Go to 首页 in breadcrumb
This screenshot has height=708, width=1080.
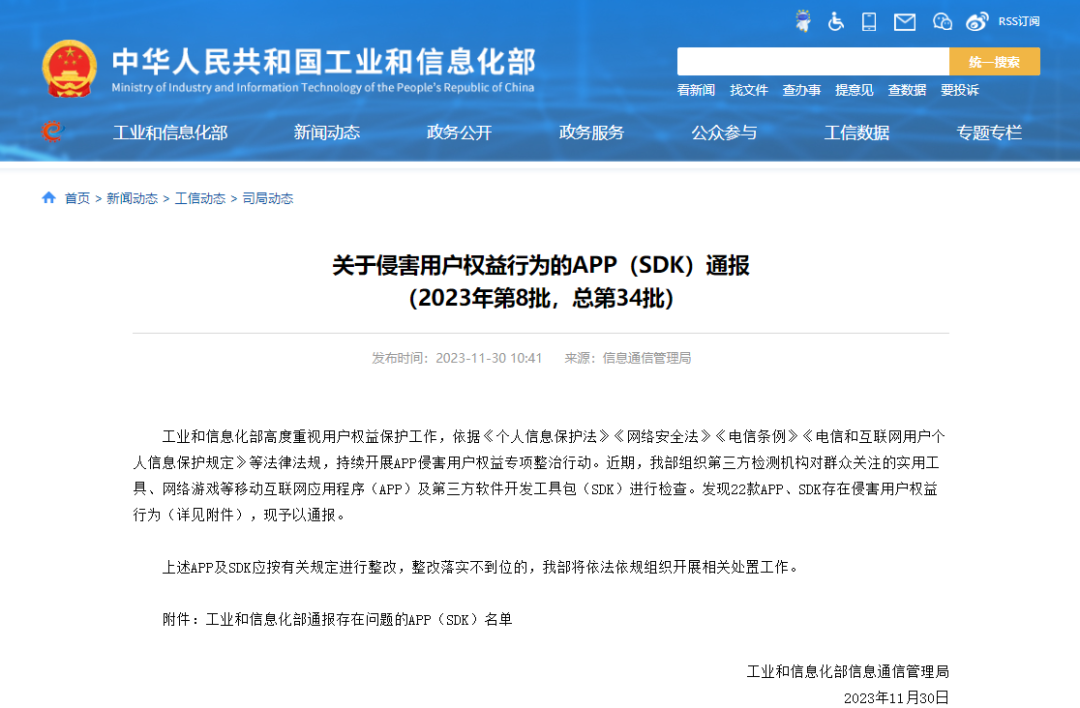77,198
